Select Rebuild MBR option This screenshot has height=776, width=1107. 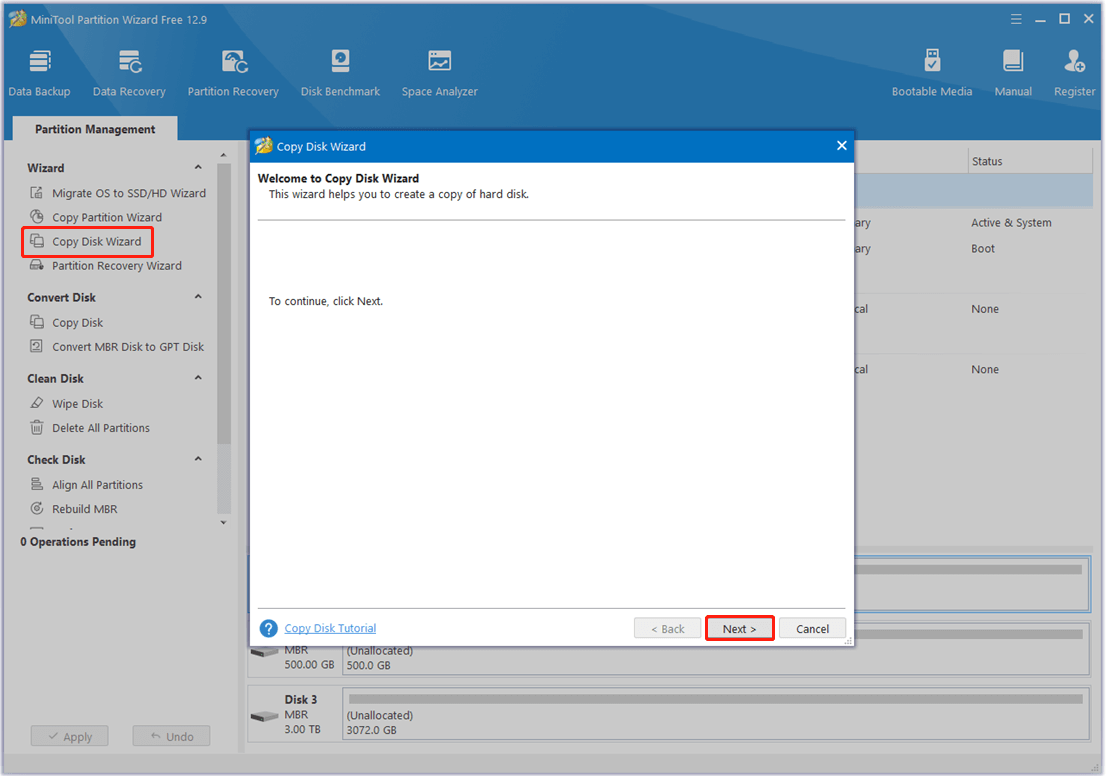(x=85, y=509)
